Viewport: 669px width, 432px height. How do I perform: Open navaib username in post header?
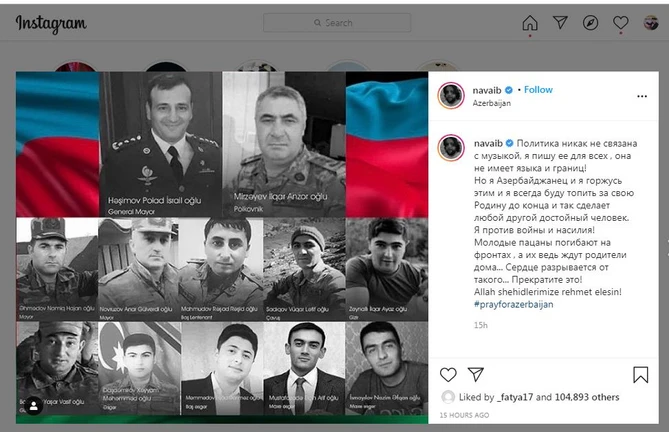pos(487,90)
